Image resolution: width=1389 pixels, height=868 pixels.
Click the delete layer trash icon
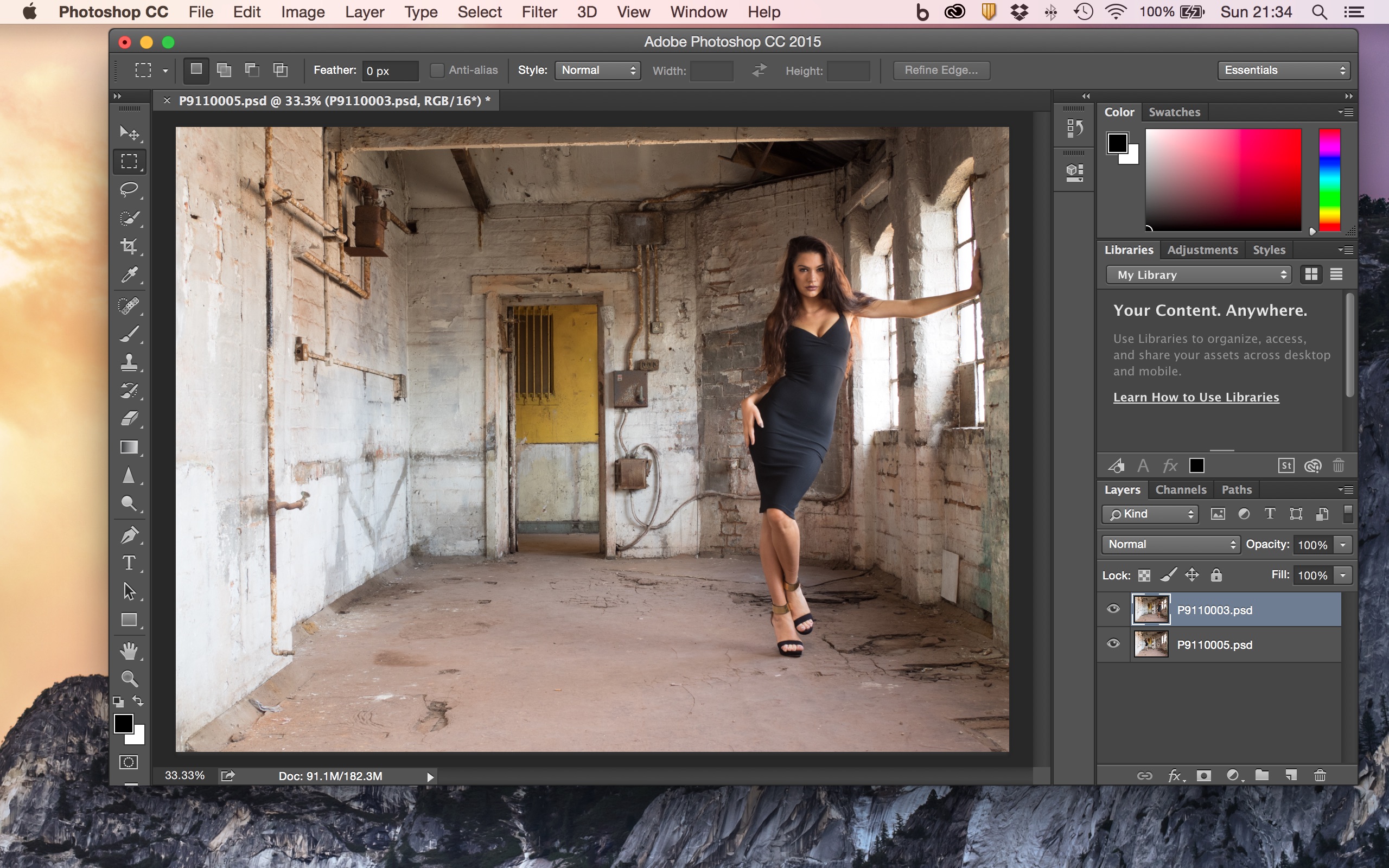pos(1320,776)
